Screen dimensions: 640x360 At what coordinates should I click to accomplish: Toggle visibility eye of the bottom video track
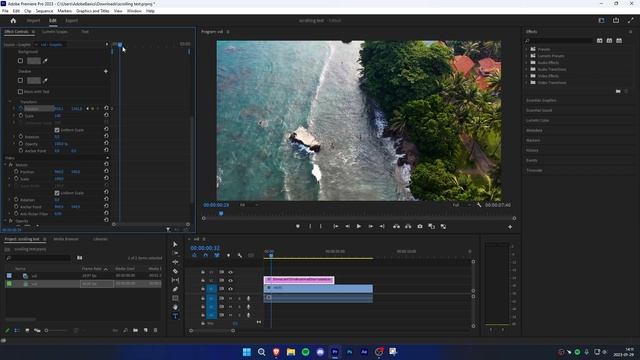[x=231, y=289]
